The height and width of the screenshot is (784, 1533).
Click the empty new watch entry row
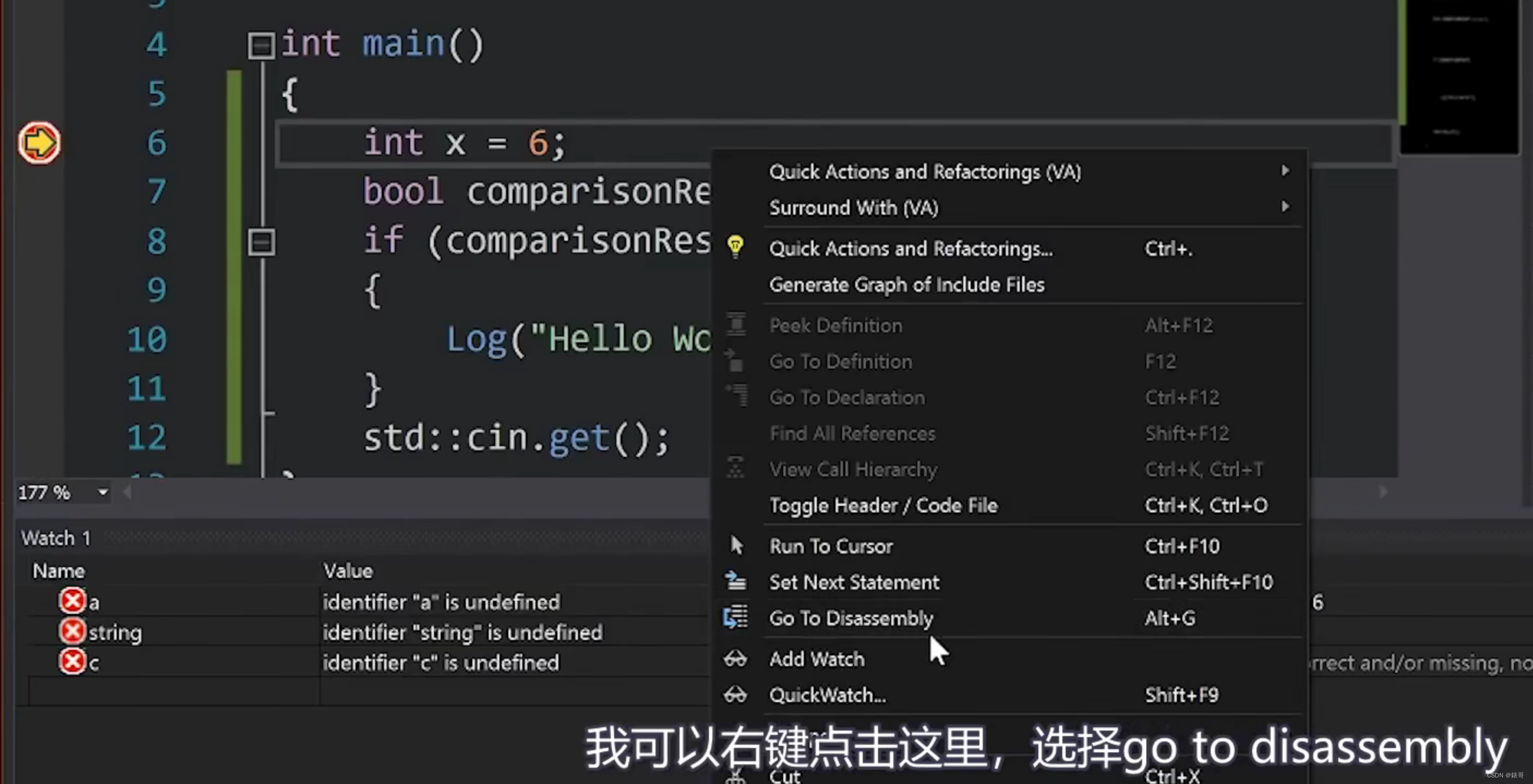pyautogui.click(x=369, y=691)
